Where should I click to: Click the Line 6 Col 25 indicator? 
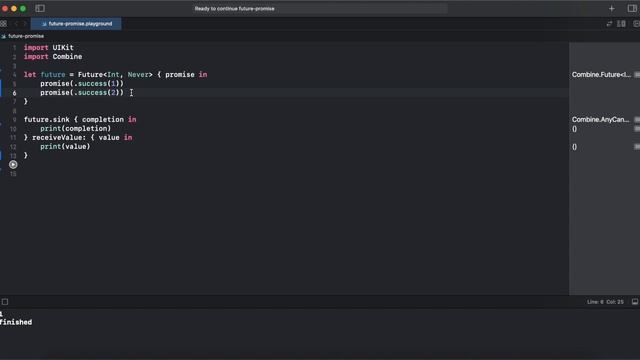point(605,302)
